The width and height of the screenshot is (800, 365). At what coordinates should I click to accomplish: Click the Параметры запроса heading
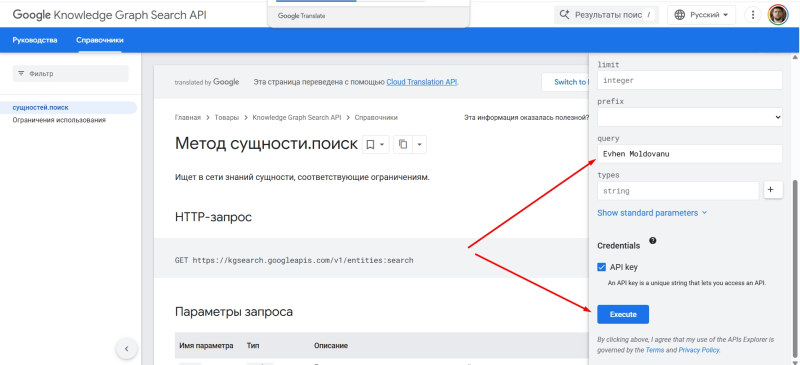[x=234, y=311]
